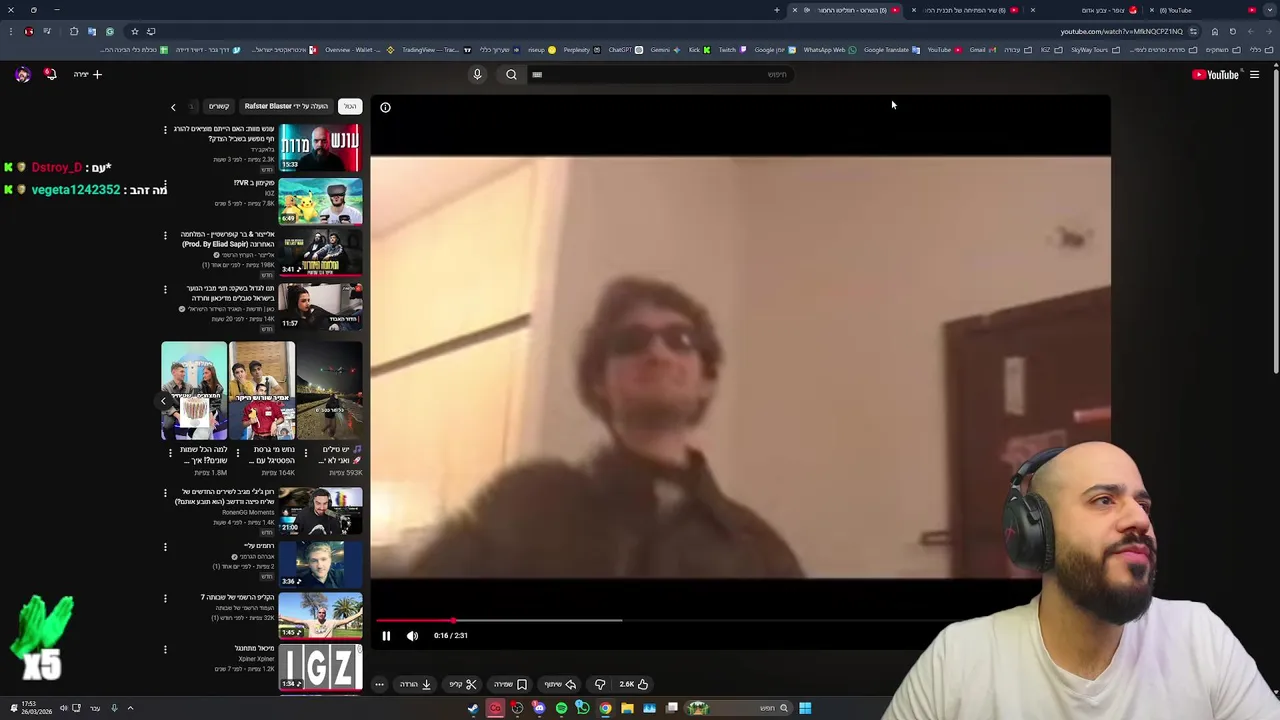The height and width of the screenshot is (720, 1280).
Task: Open the Create button with plus sign
Action: (88, 74)
